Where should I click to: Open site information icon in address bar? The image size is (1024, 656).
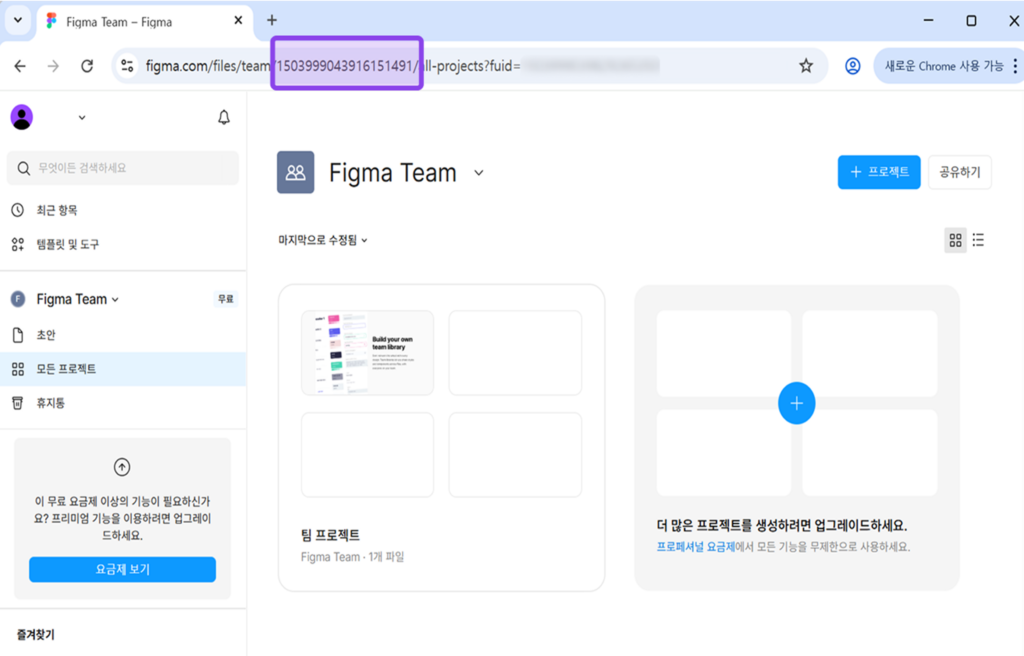coord(127,66)
